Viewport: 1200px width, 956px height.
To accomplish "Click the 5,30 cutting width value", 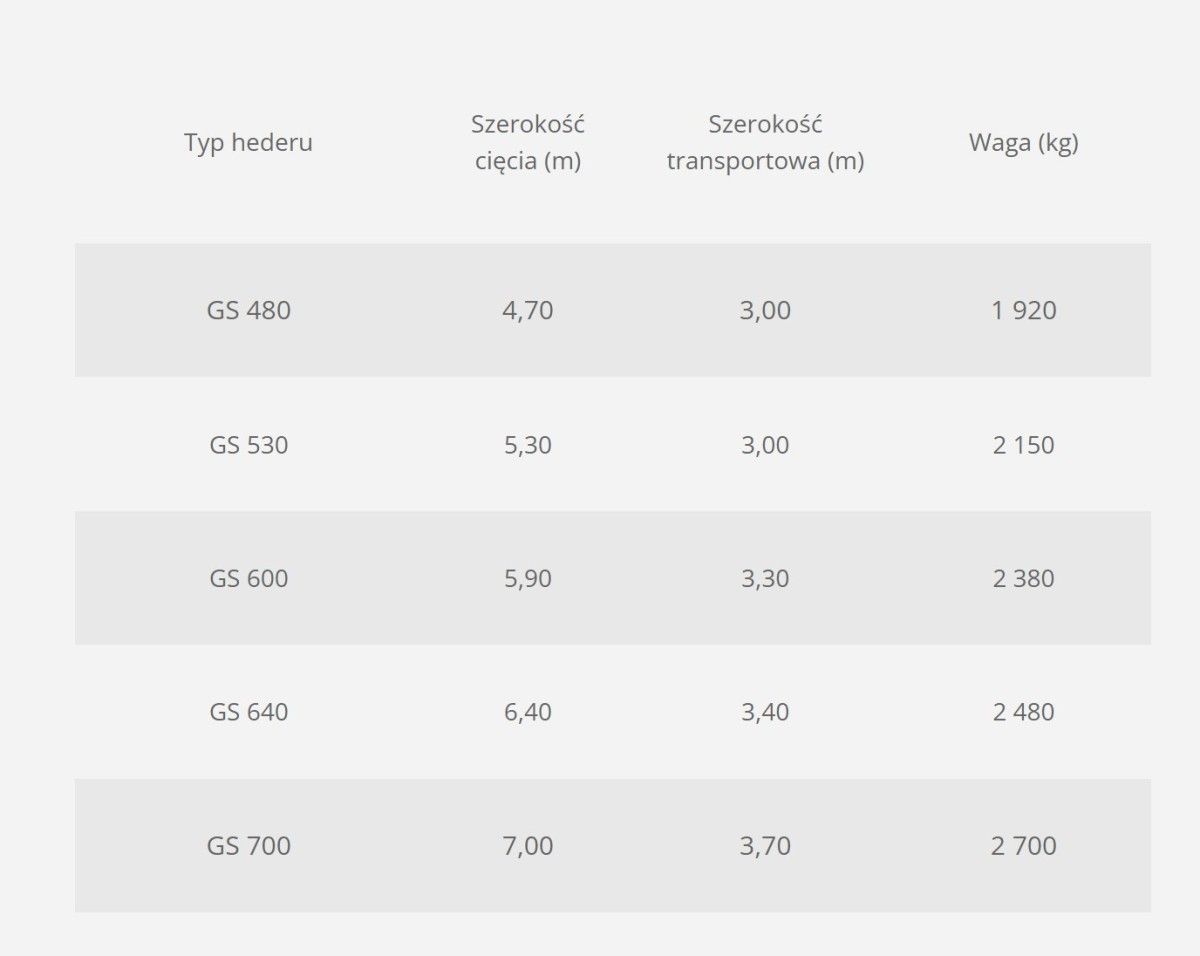I will (528, 445).
